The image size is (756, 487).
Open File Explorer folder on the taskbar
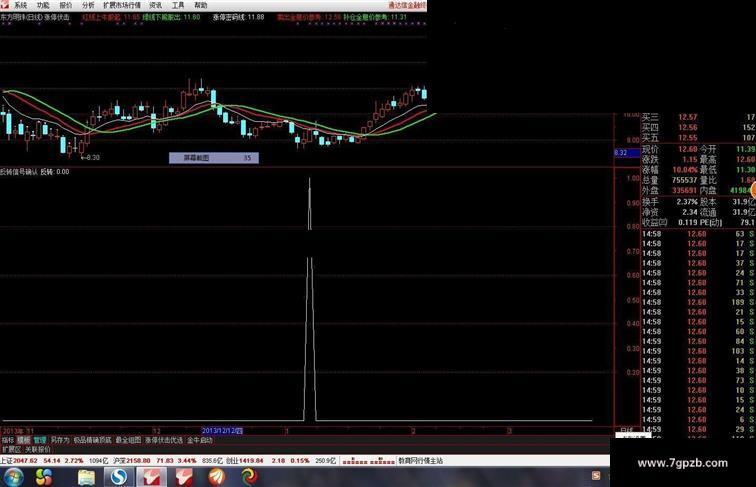86,477
